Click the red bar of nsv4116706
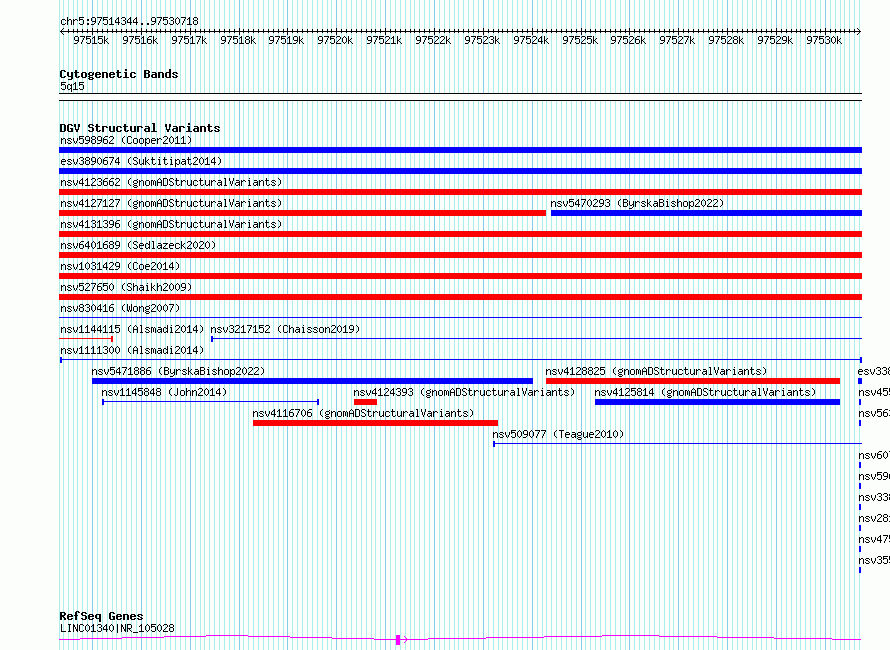The height and width of the screenshot is (650, 890). click(375, 423)
